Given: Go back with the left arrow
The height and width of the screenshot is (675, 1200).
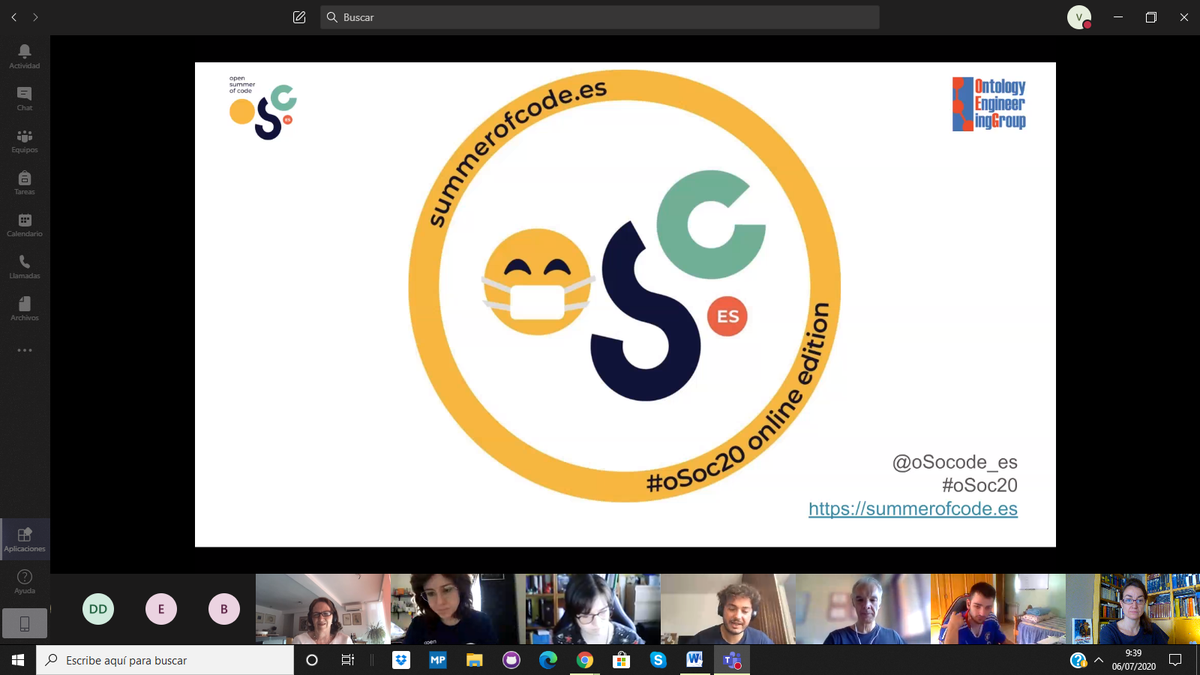Looking at the screenshot, I should [x=14, y=17].
